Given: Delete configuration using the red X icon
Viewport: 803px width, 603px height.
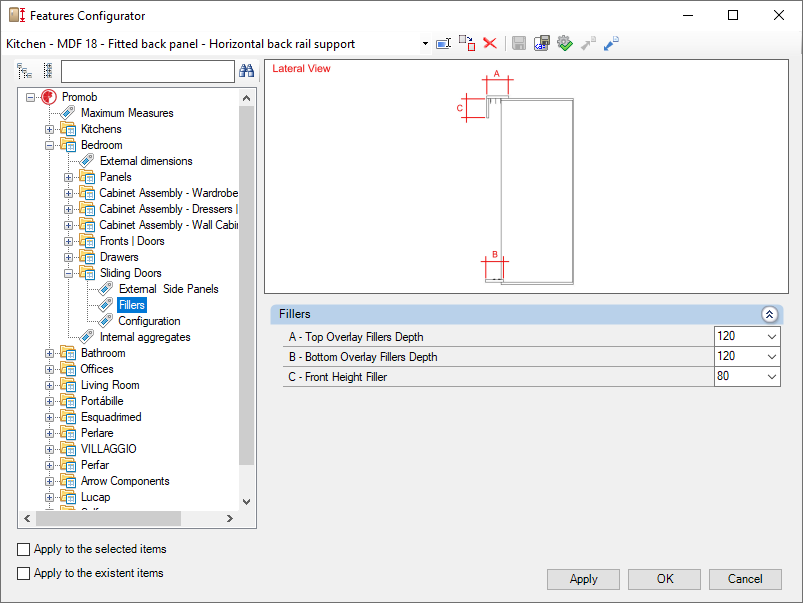Looking at the screenshot, I should point(490,44).
